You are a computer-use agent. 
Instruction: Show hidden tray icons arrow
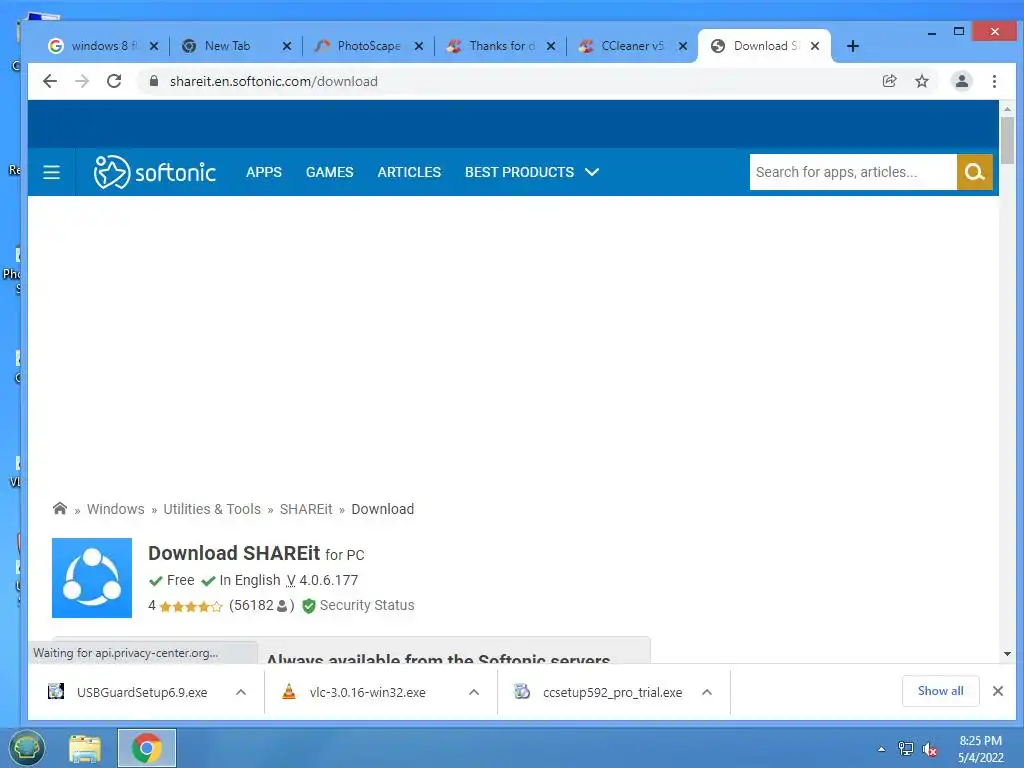tap(882, 749)
